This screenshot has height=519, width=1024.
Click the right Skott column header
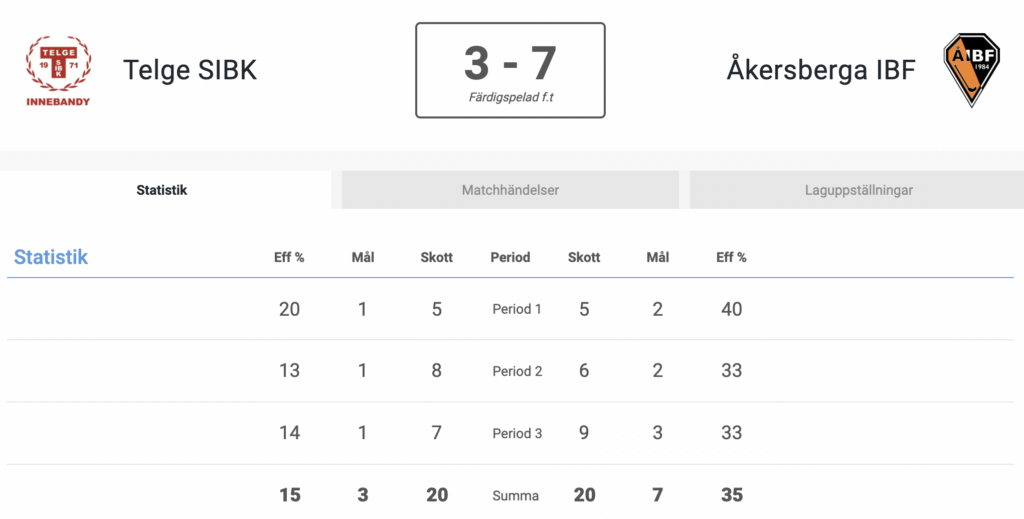[x=584, y=257]
